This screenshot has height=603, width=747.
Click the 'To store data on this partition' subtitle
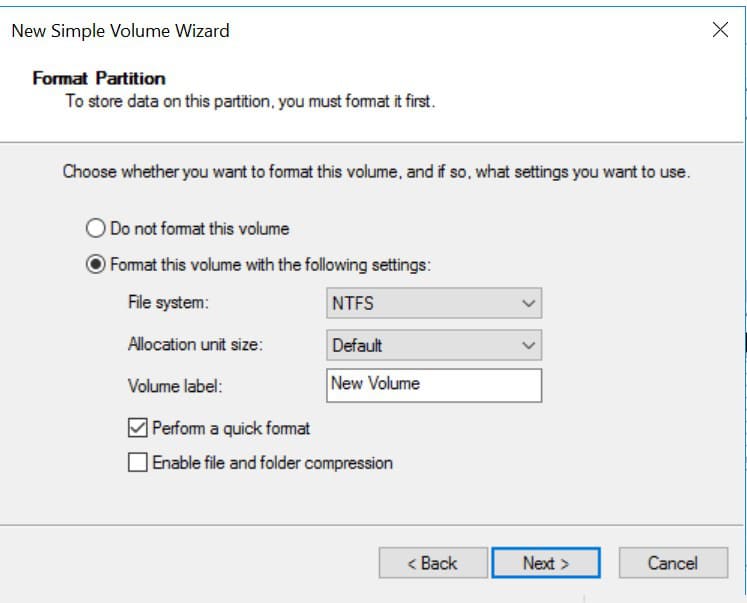250,102
